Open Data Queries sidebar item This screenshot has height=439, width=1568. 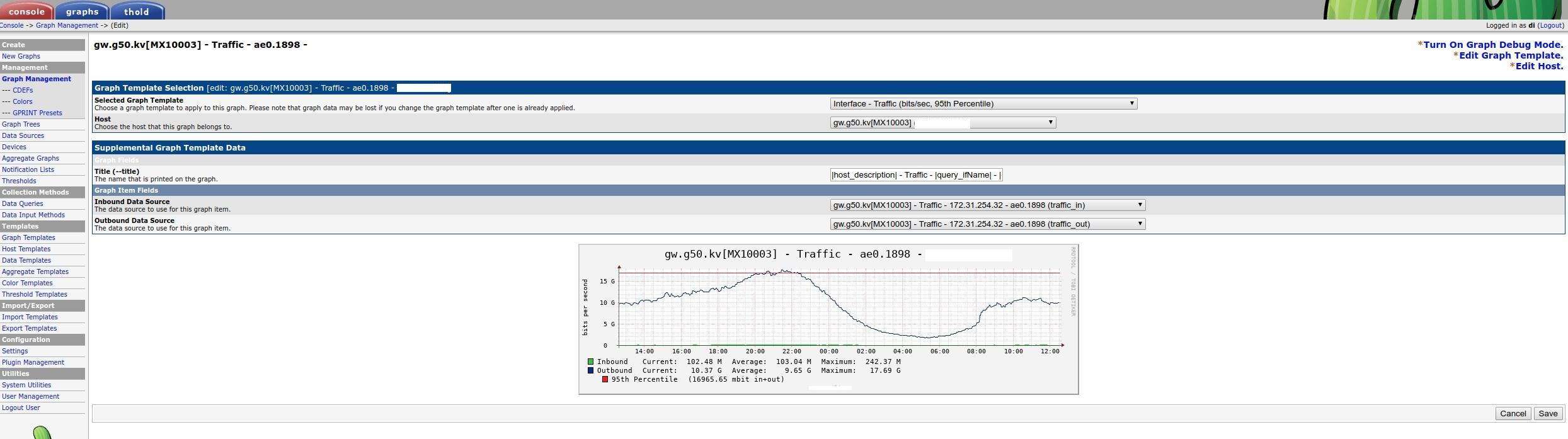pos(22,203)
